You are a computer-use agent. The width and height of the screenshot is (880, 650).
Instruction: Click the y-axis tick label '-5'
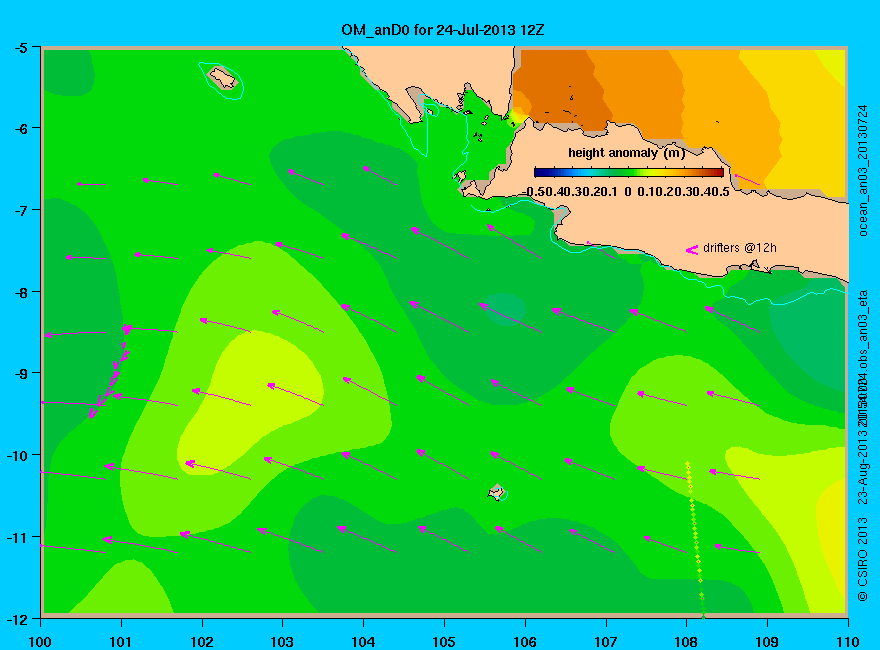click(20, 48)
